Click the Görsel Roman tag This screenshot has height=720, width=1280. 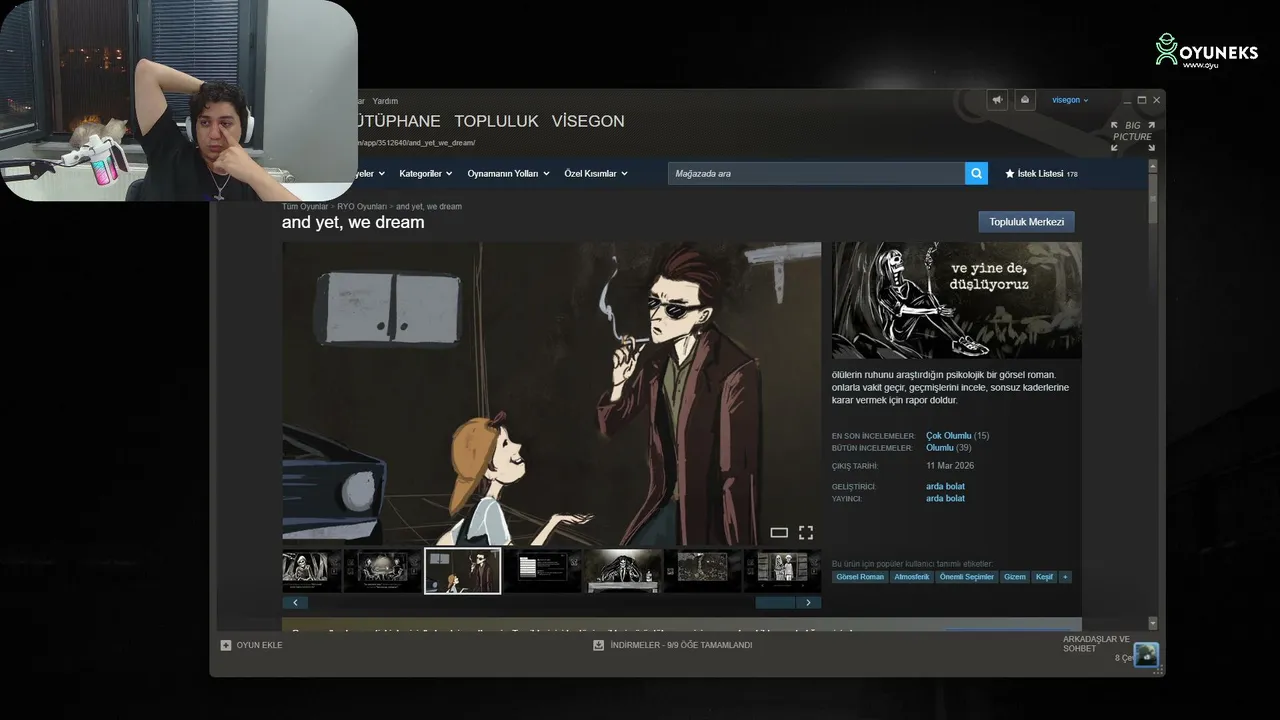point(860,577)
